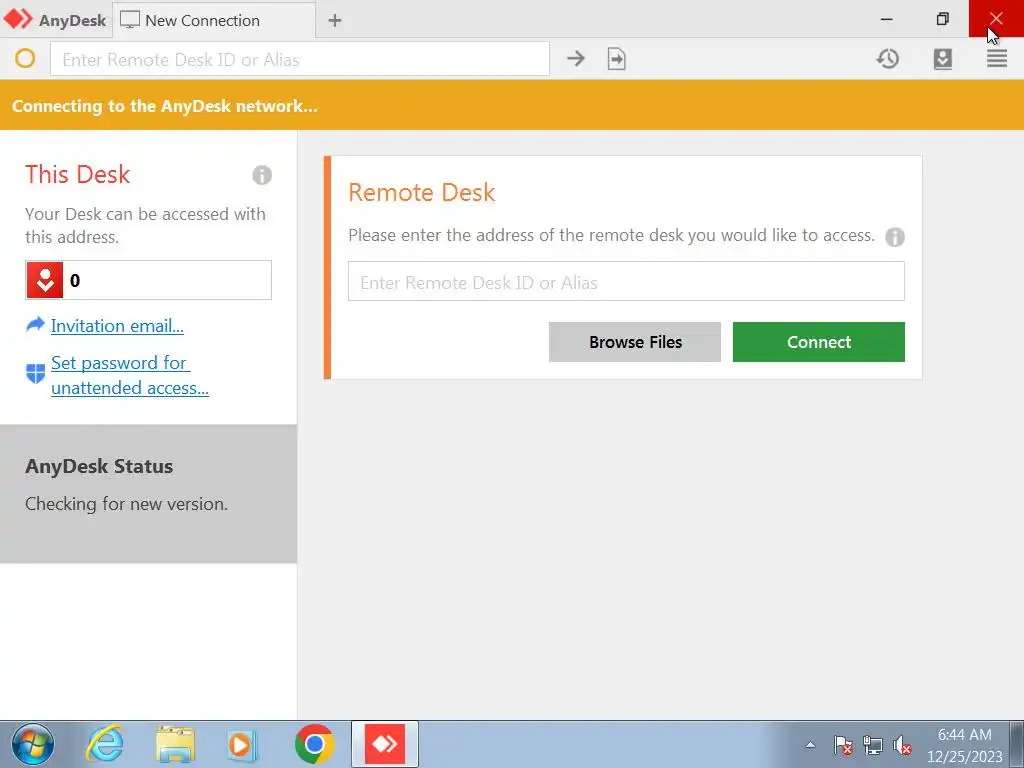Click 'Checking for new version.' status text
The width and height of the screenshot is (1024, 768).
click(126, 504)
